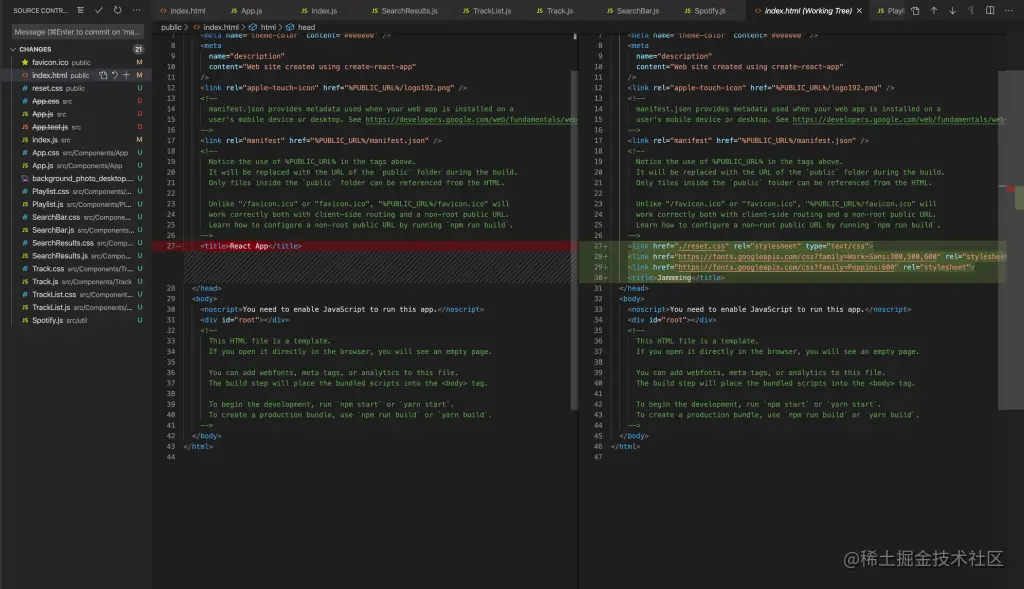Toggle tree view in the Source Control header
The height and width of the screenshot is (589, 1024).
[80, 10]
